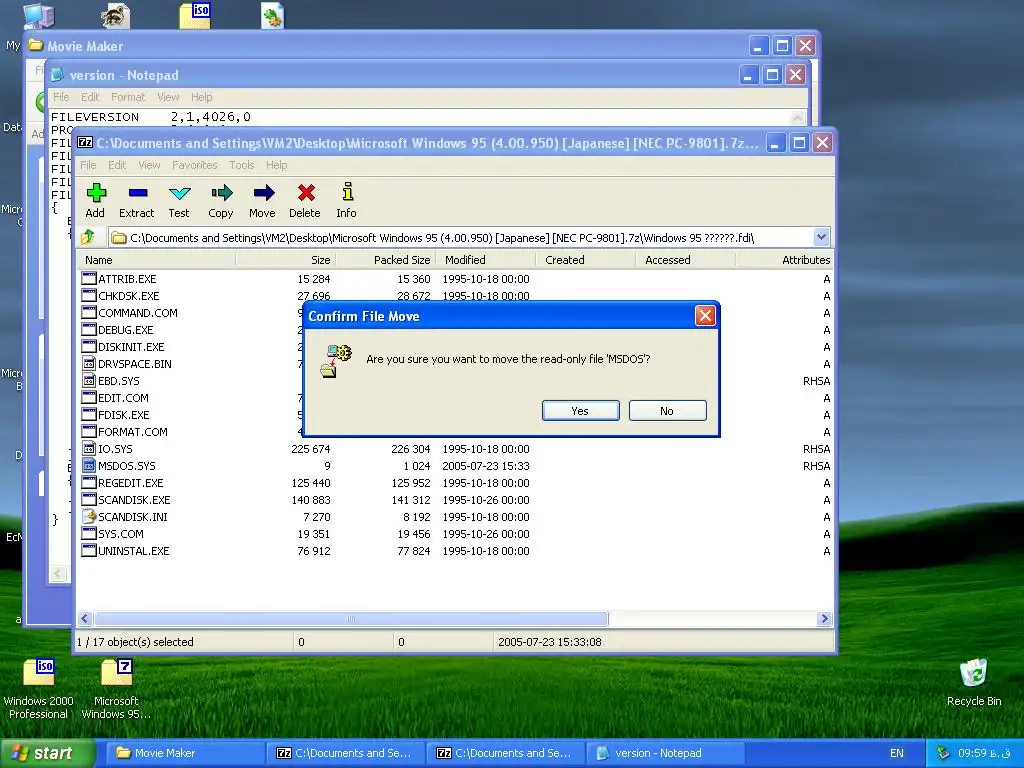Select the Windows 2000 Professional desktop icon

tap(39, 672)
